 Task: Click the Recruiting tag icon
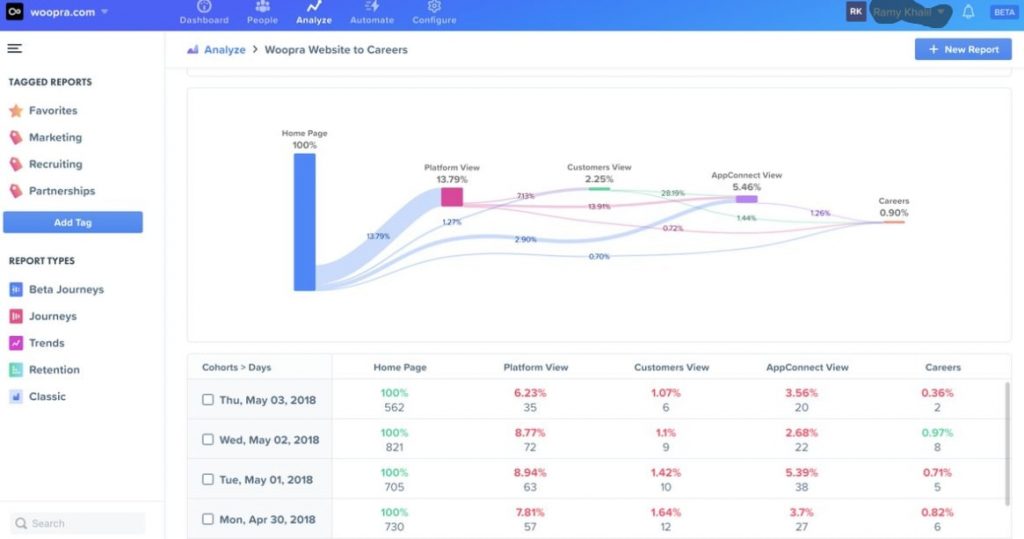(x=16, y=164)
